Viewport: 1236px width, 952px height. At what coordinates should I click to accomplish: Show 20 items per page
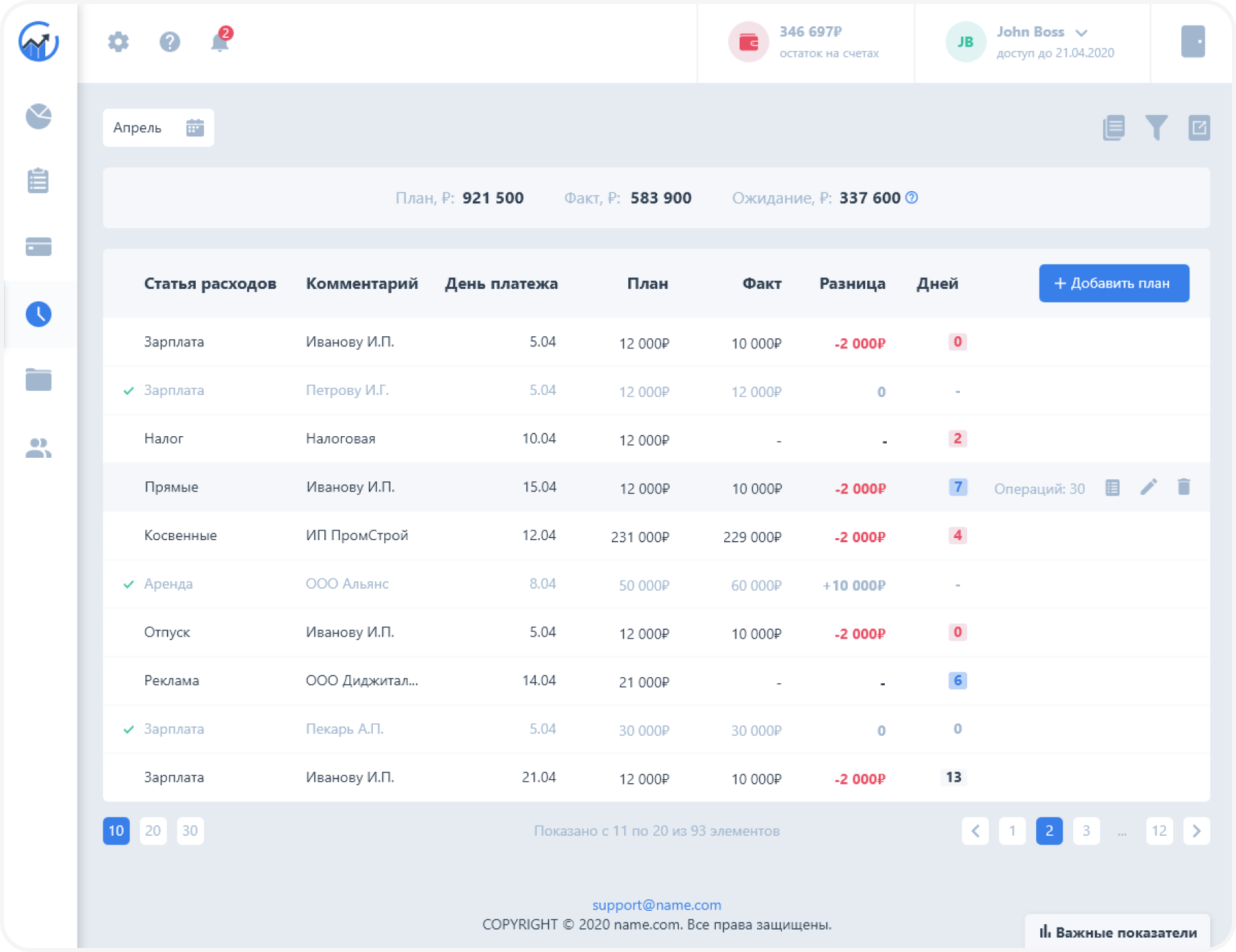click(153, 830)
